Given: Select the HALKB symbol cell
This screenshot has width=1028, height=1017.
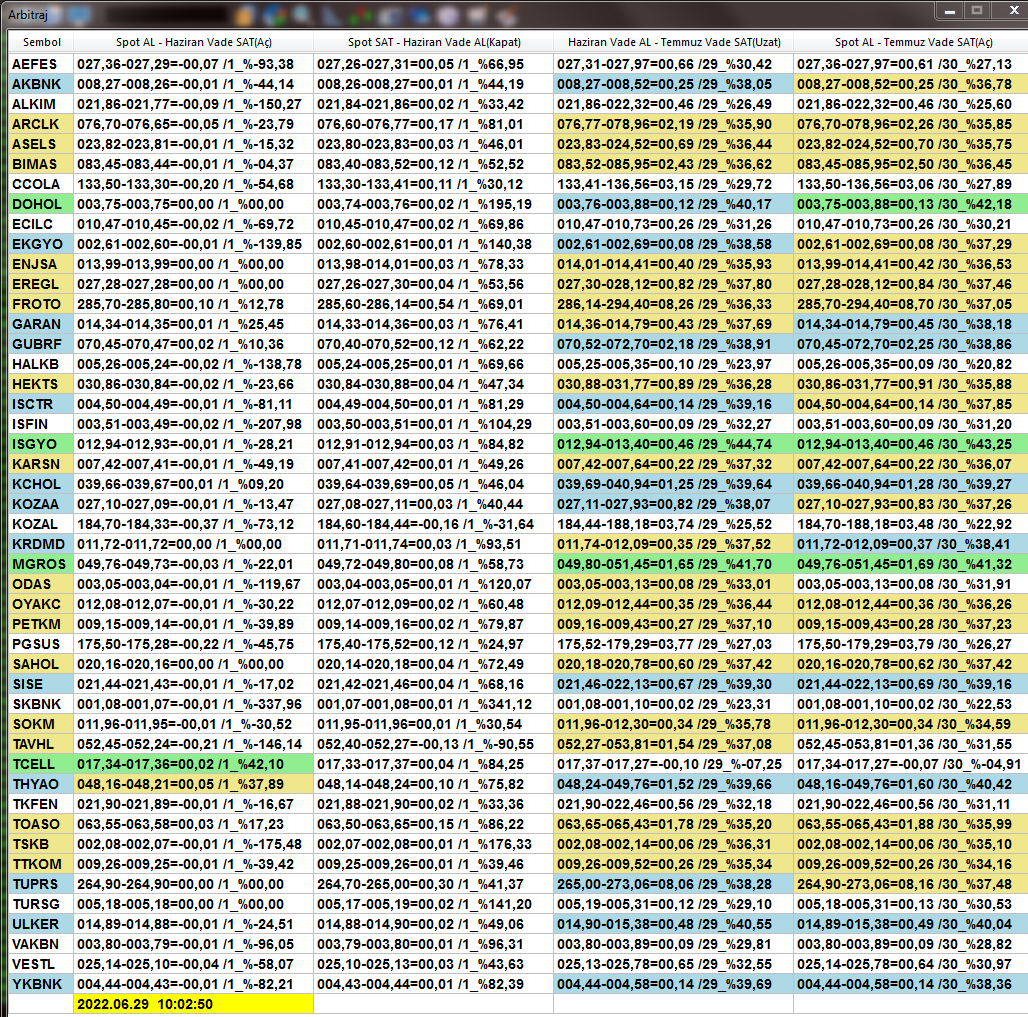Looking at the screenshot, I should 41,364.
